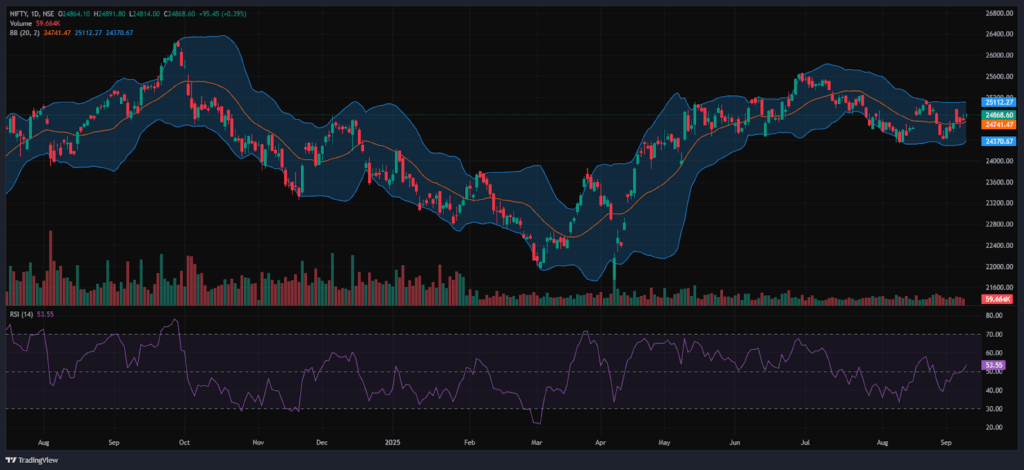Screen dimensions: 1024x470
Task: Click the orange 24741.47 basis price tag
Action: (x=999, y=124)
